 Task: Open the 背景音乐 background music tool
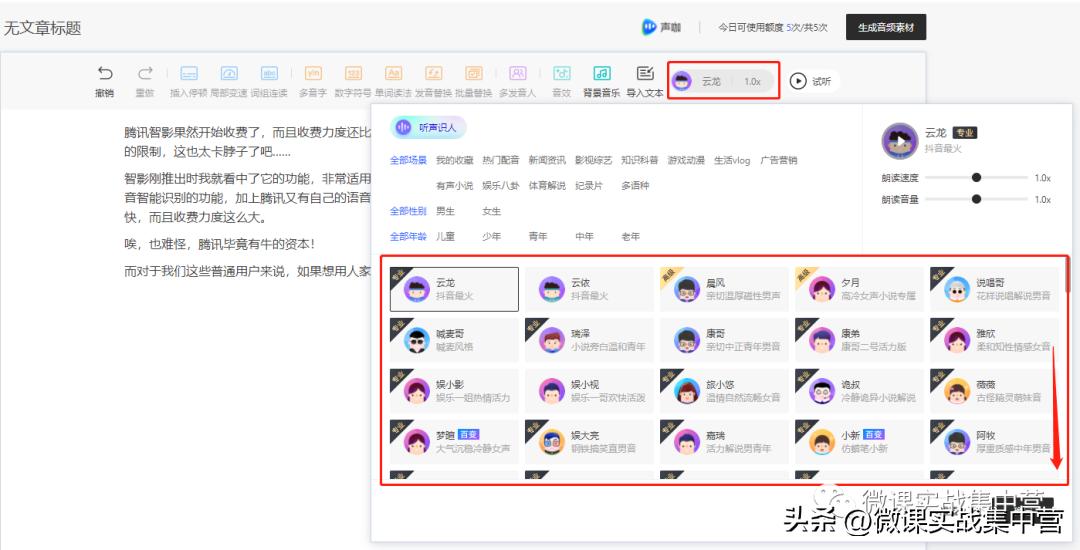click(x=601, y=81)
